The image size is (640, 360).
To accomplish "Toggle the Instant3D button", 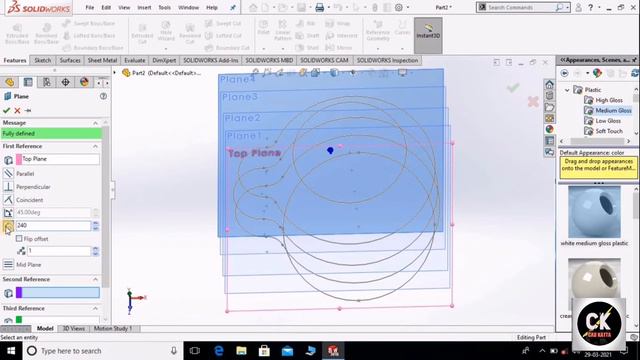I will (428, 35).
